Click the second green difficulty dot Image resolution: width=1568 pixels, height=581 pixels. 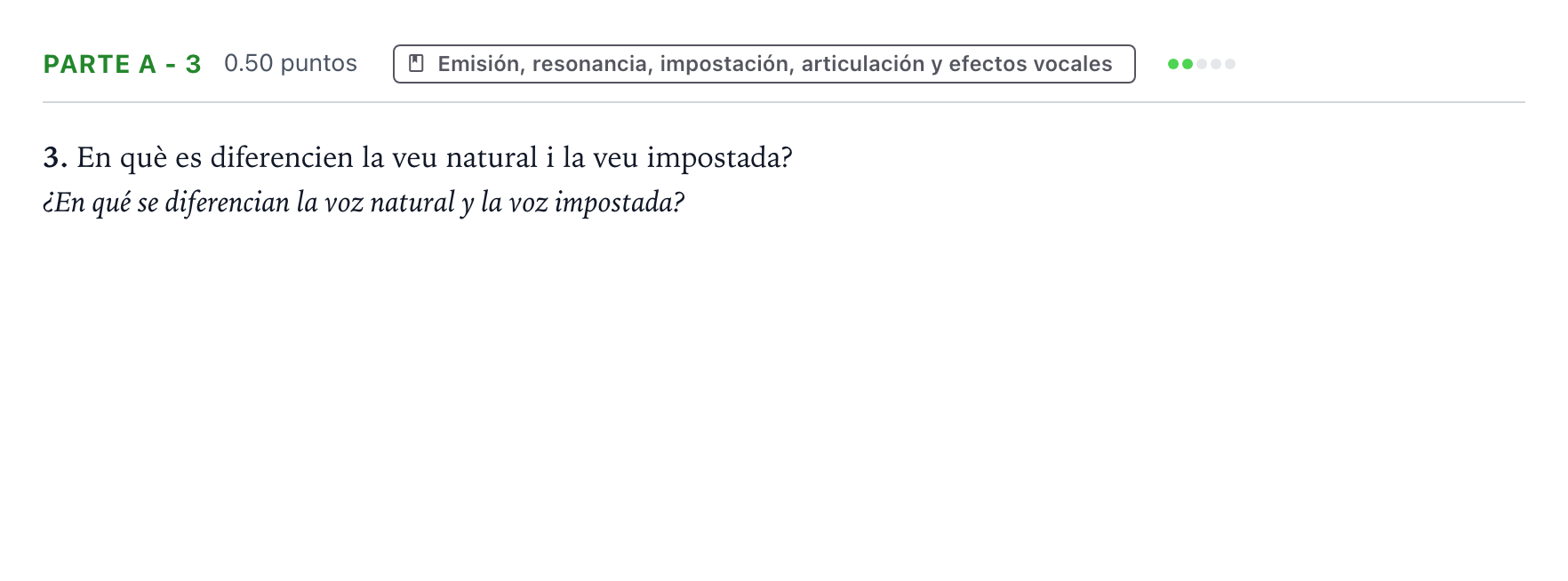(x=1188, y=64)
